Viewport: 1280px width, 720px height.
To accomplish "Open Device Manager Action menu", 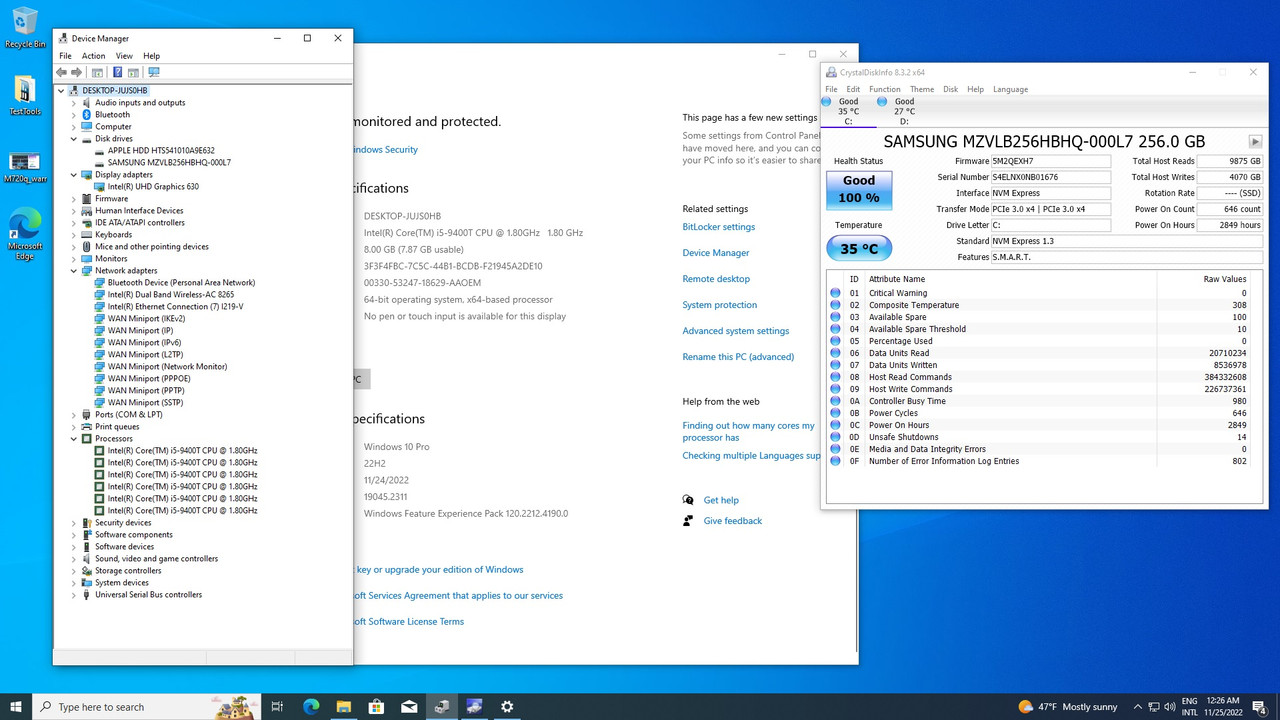I will [x=93, y=56].
